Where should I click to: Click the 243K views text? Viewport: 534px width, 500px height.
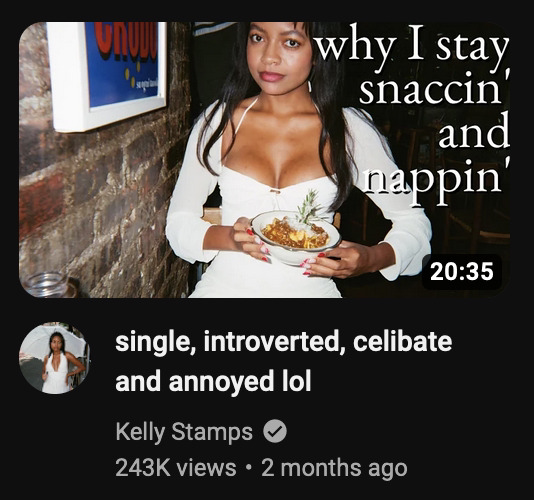click(x=176, y=468)
